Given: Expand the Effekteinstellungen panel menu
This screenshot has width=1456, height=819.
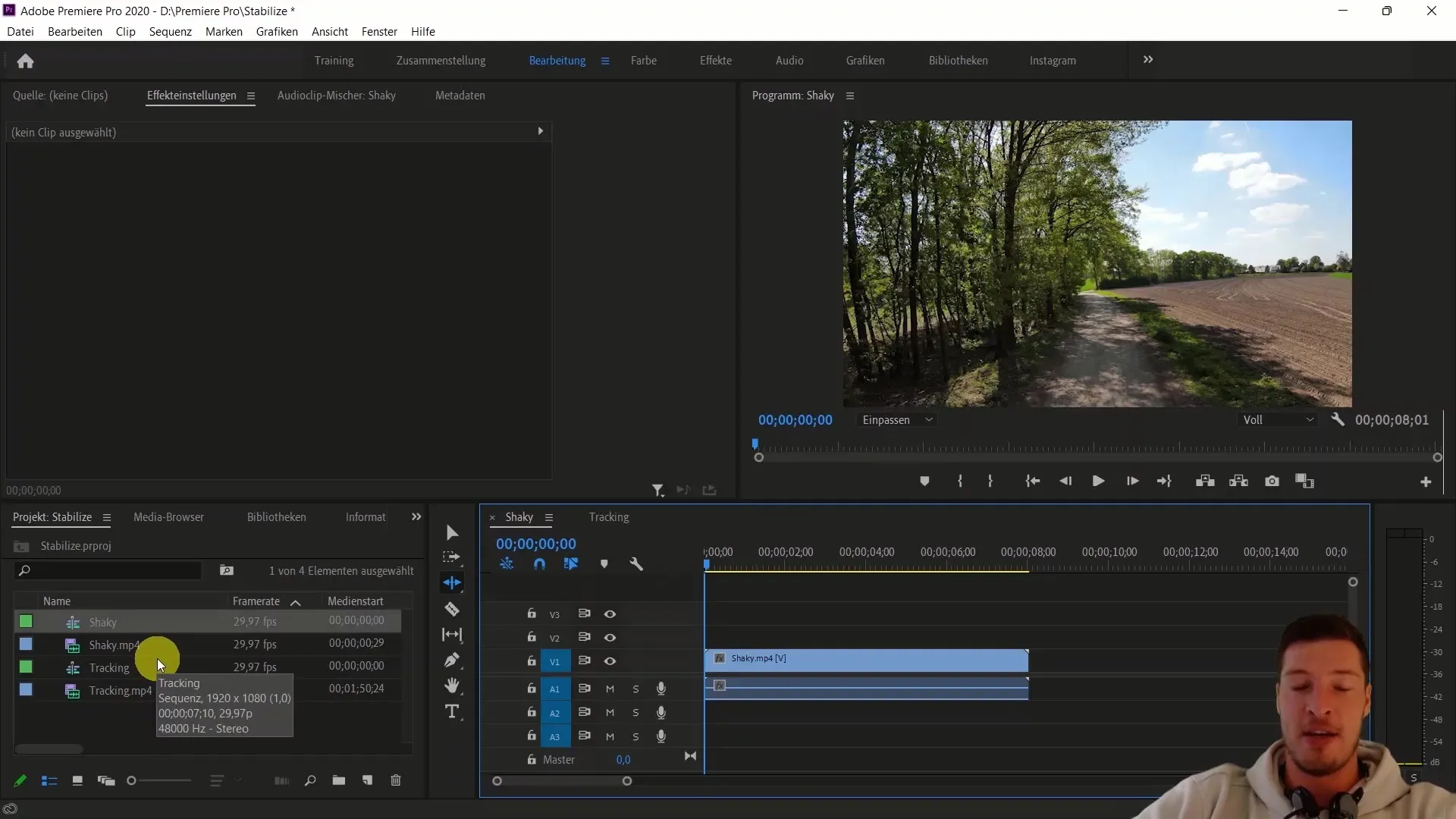Looking at the screenshot, I should 250,96.
